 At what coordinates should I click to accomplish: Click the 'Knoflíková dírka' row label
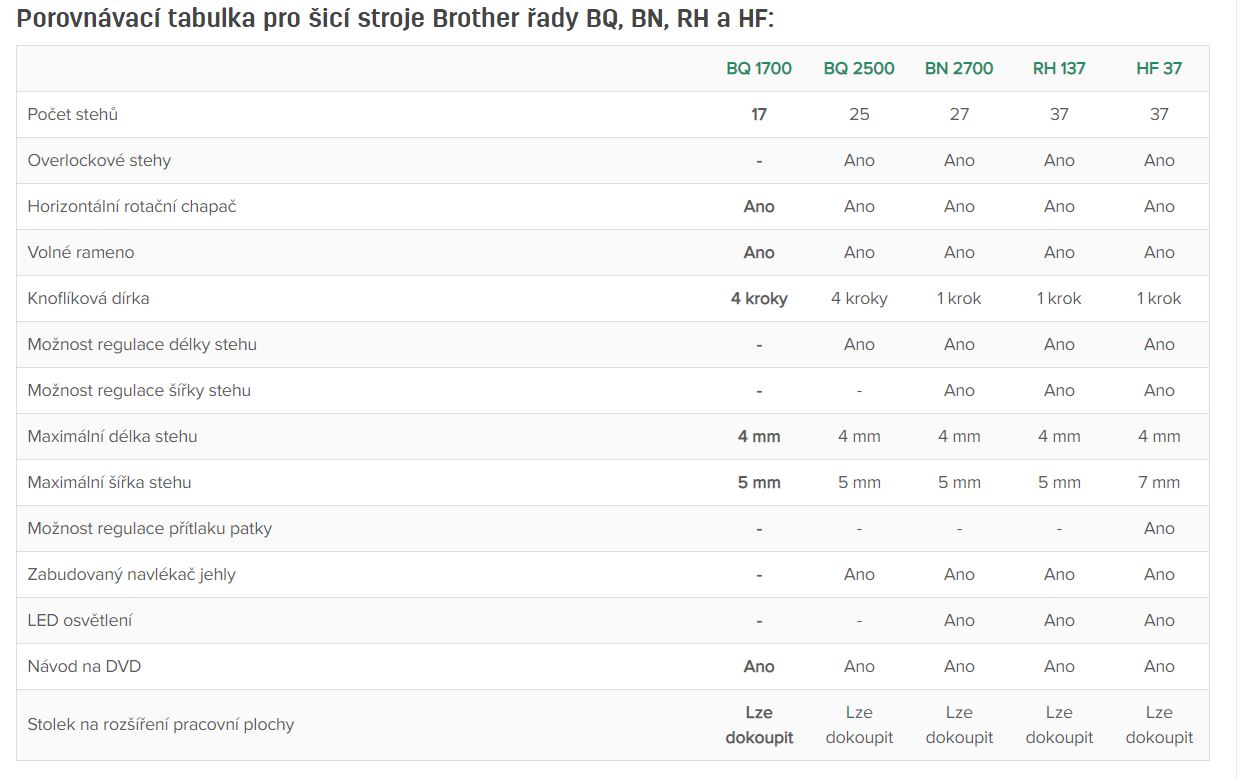click(x=89, y=298)
